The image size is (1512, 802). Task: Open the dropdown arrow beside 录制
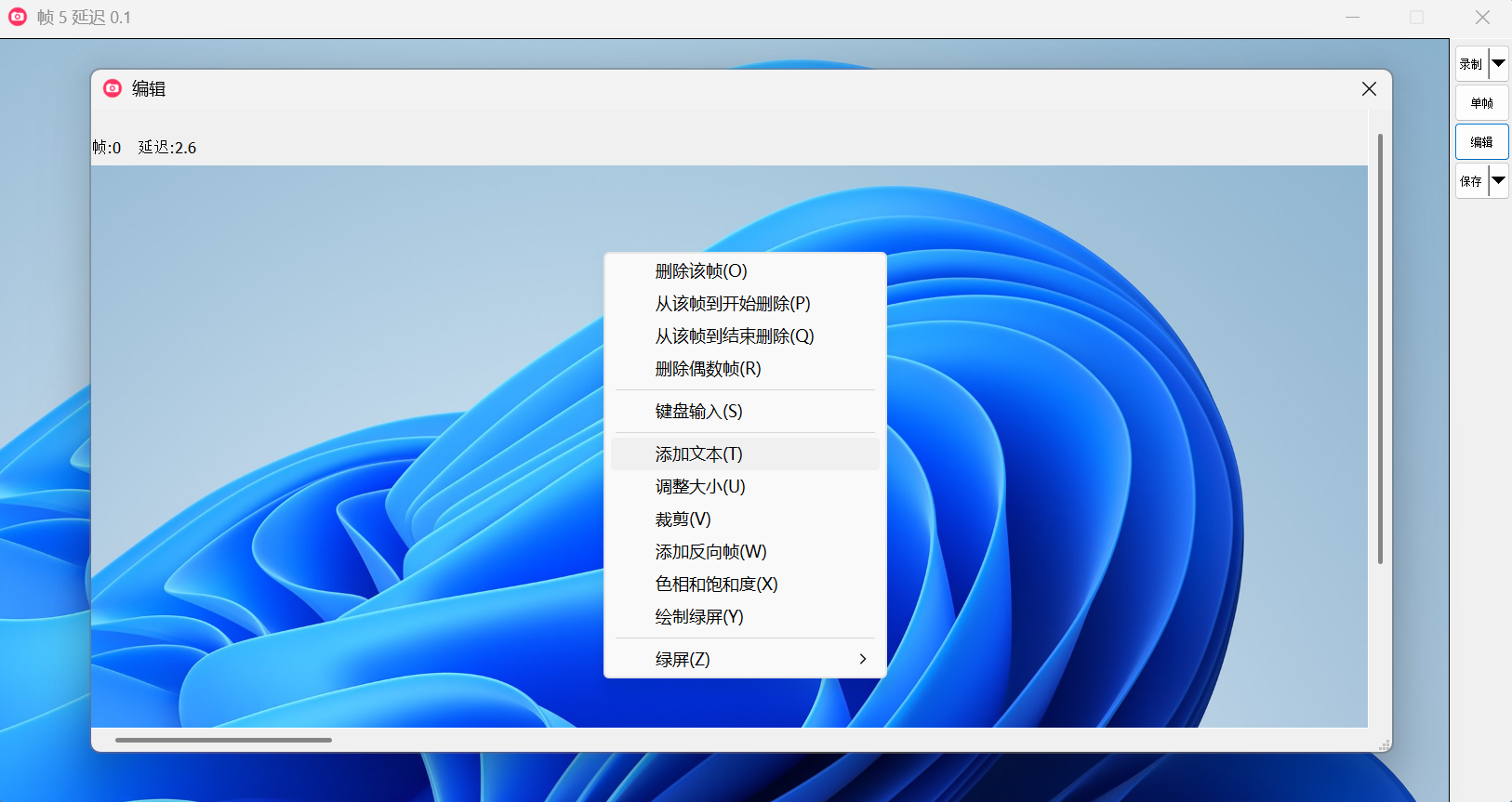pyautogui.click(x=1499, y=64)
